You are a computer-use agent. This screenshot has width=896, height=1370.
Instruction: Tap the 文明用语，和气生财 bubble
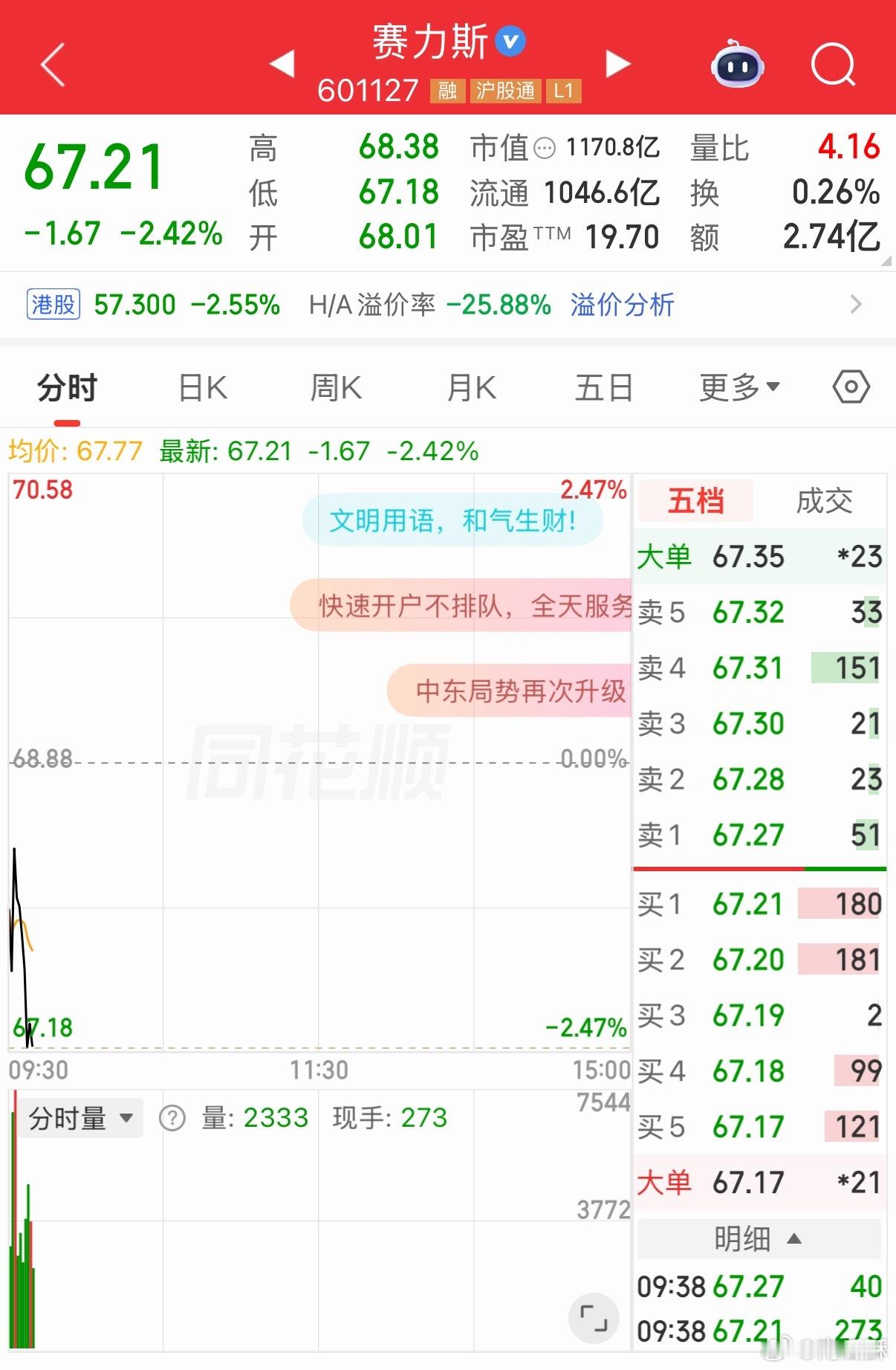[x=452, y=520]
